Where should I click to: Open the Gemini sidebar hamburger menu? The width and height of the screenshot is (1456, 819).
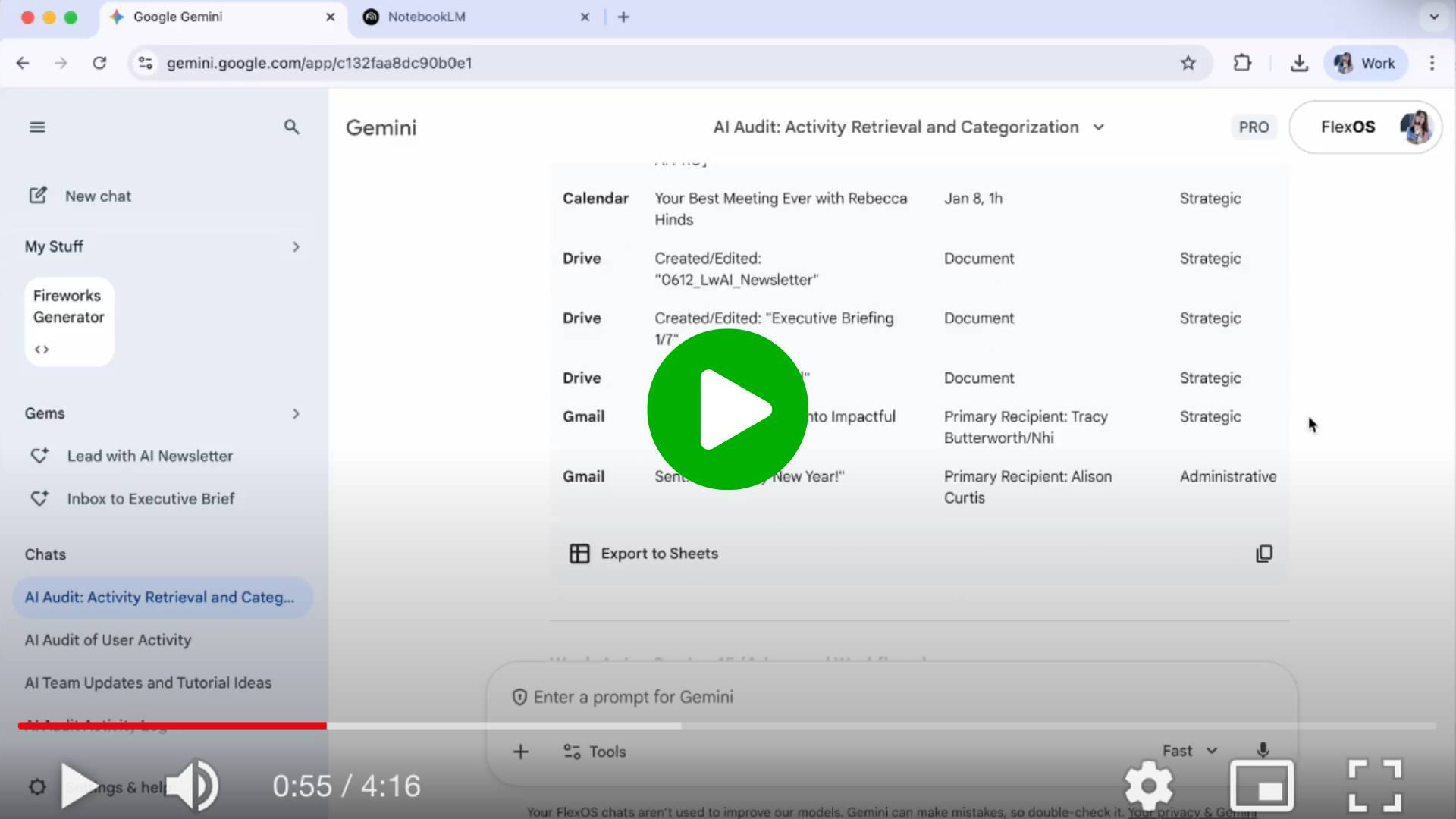pos(37,127)
